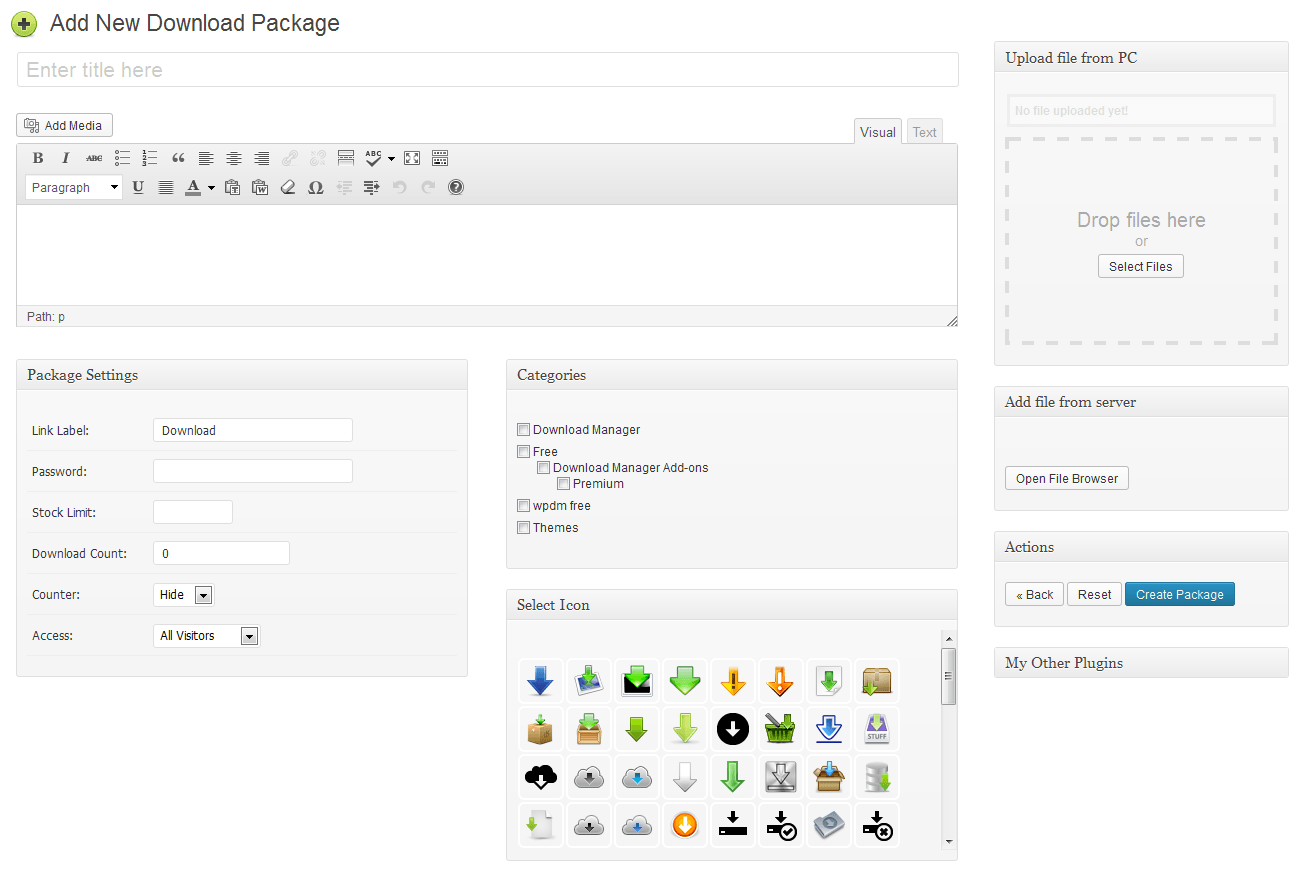Click the icon list scrollbar thumb

coord(949,676)
